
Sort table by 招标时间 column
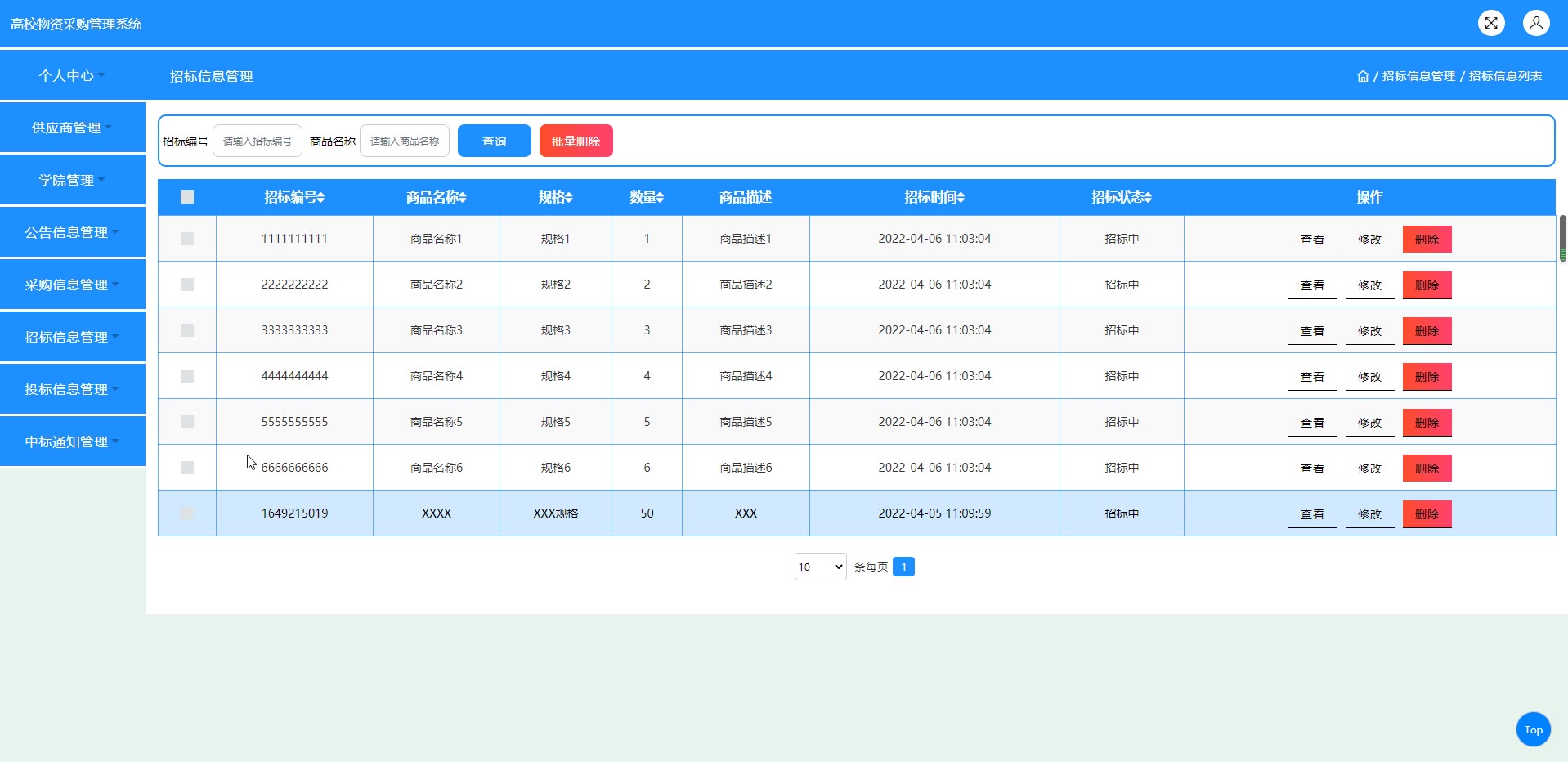coord(934,198)
